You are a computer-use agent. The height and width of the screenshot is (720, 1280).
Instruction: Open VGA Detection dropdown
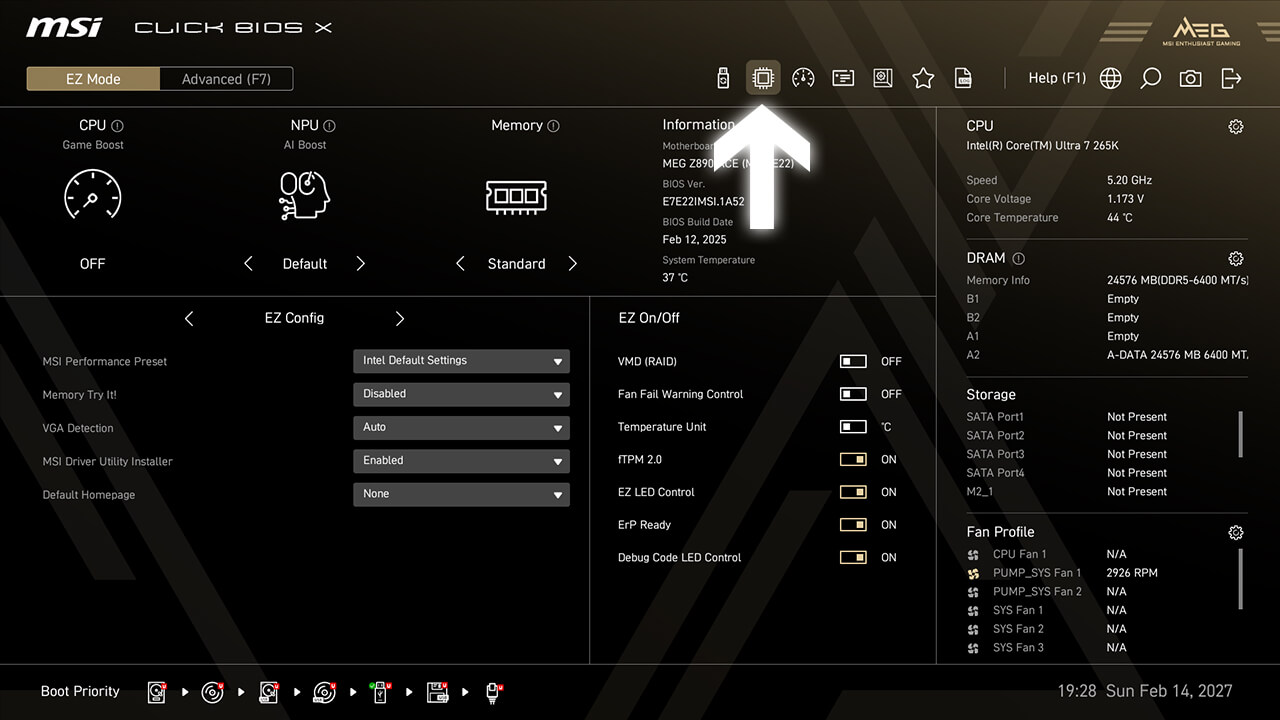tap(461, 427)
